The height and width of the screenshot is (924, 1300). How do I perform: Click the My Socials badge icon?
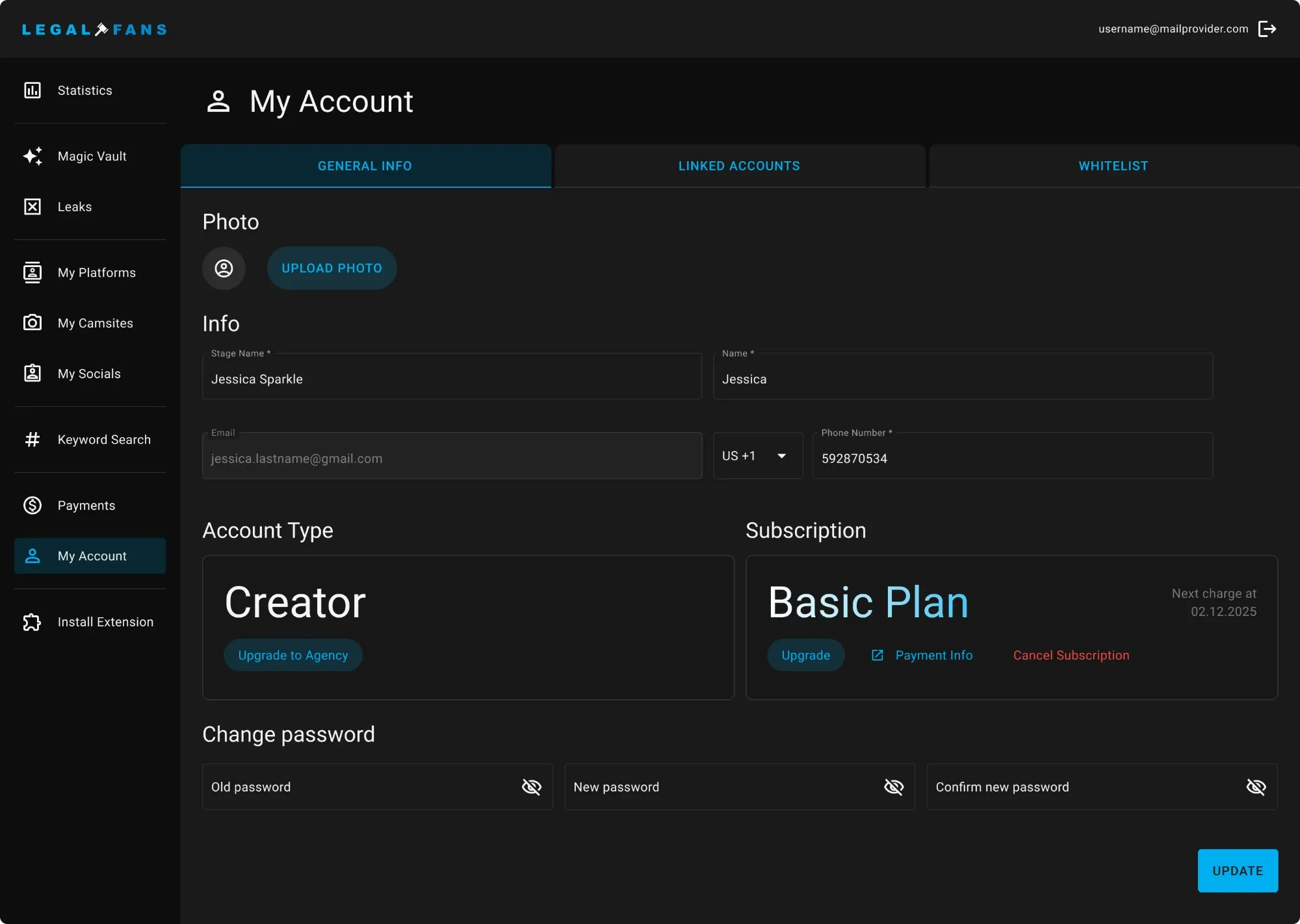click(32, 373)
